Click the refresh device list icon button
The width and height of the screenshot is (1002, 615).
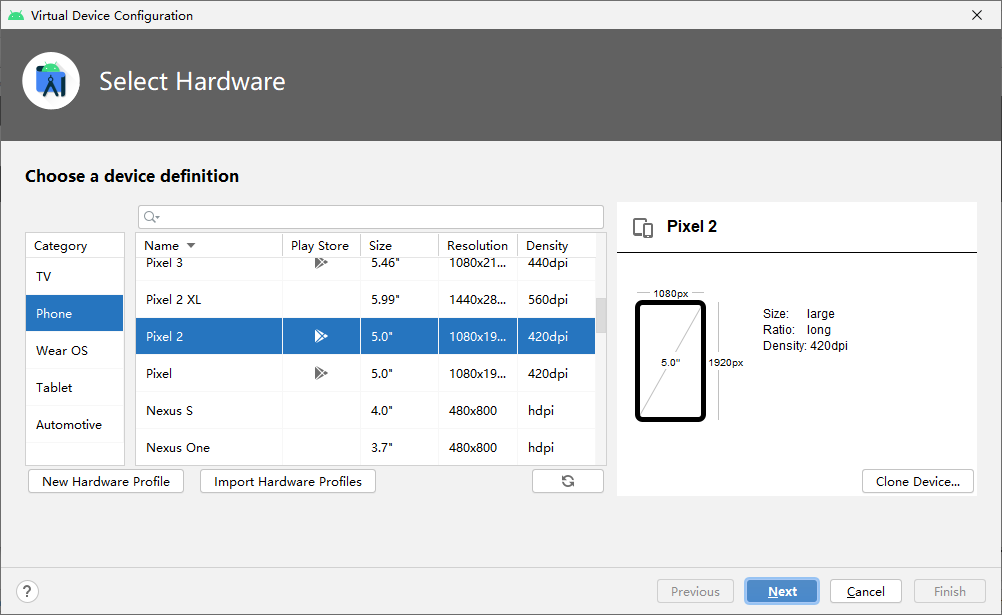tap(567, 481)
